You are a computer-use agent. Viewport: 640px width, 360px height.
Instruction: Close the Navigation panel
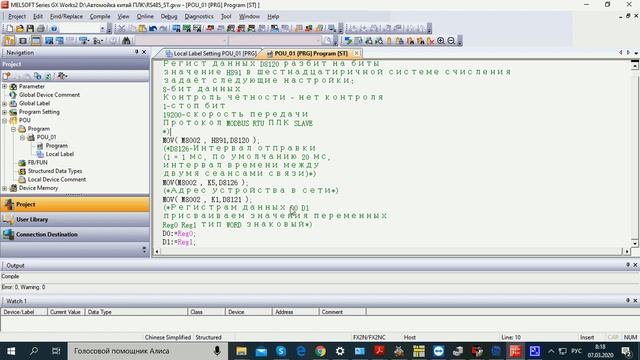(x=144, y=52)
